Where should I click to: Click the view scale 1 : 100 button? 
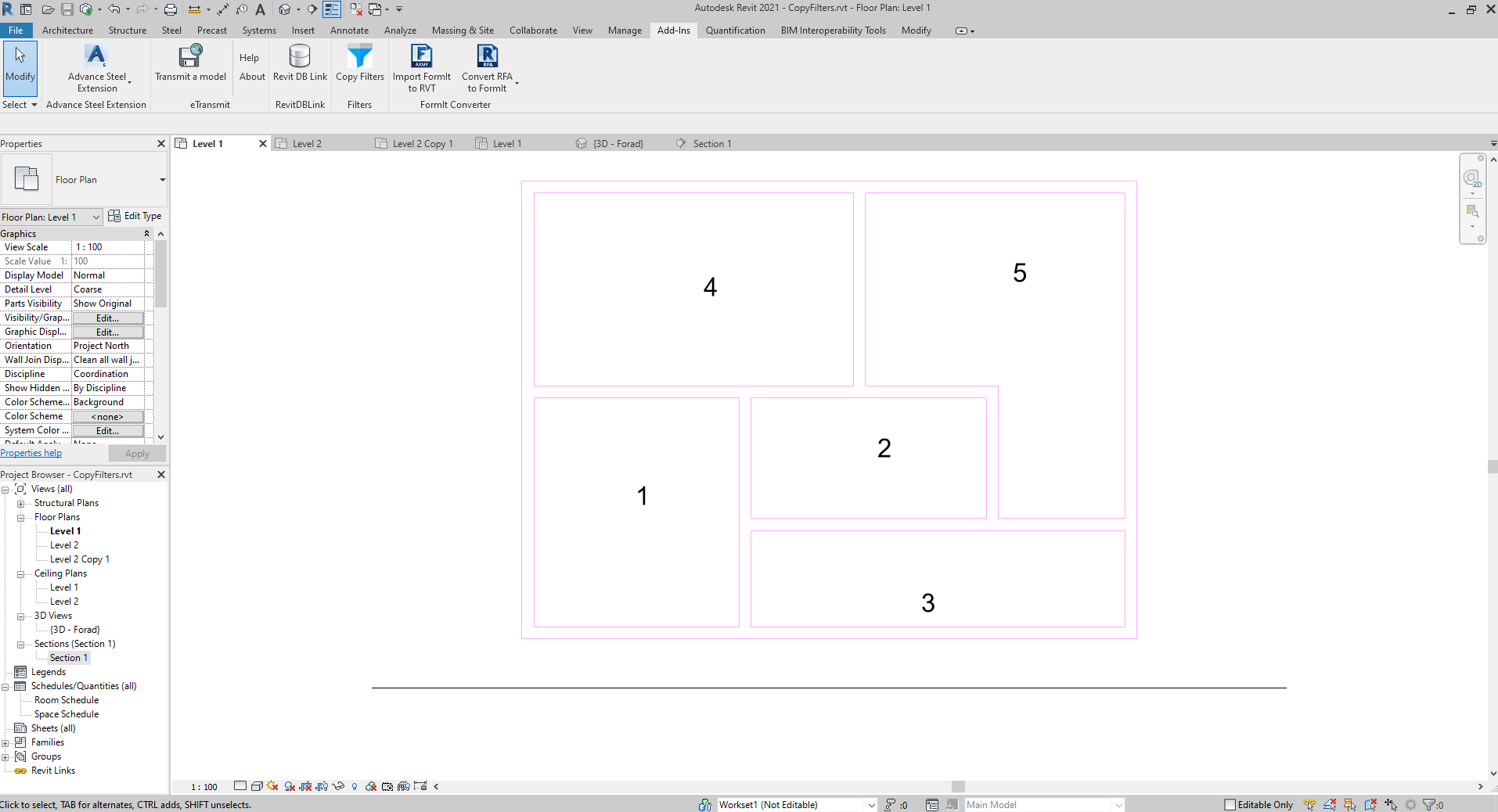[x=204, y=787]
